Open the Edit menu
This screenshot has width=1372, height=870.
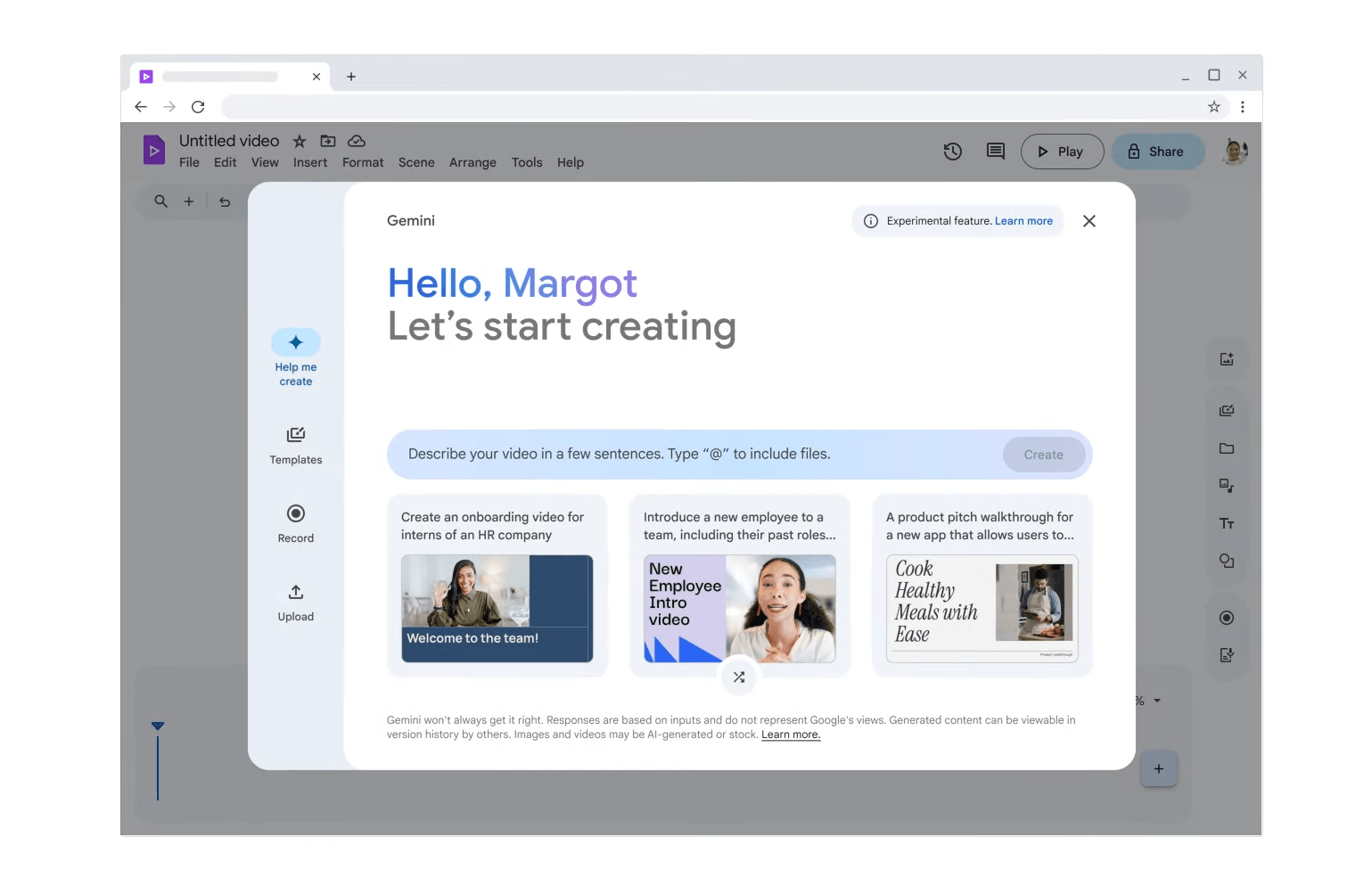pyautogui.click(x=225, y=162)
